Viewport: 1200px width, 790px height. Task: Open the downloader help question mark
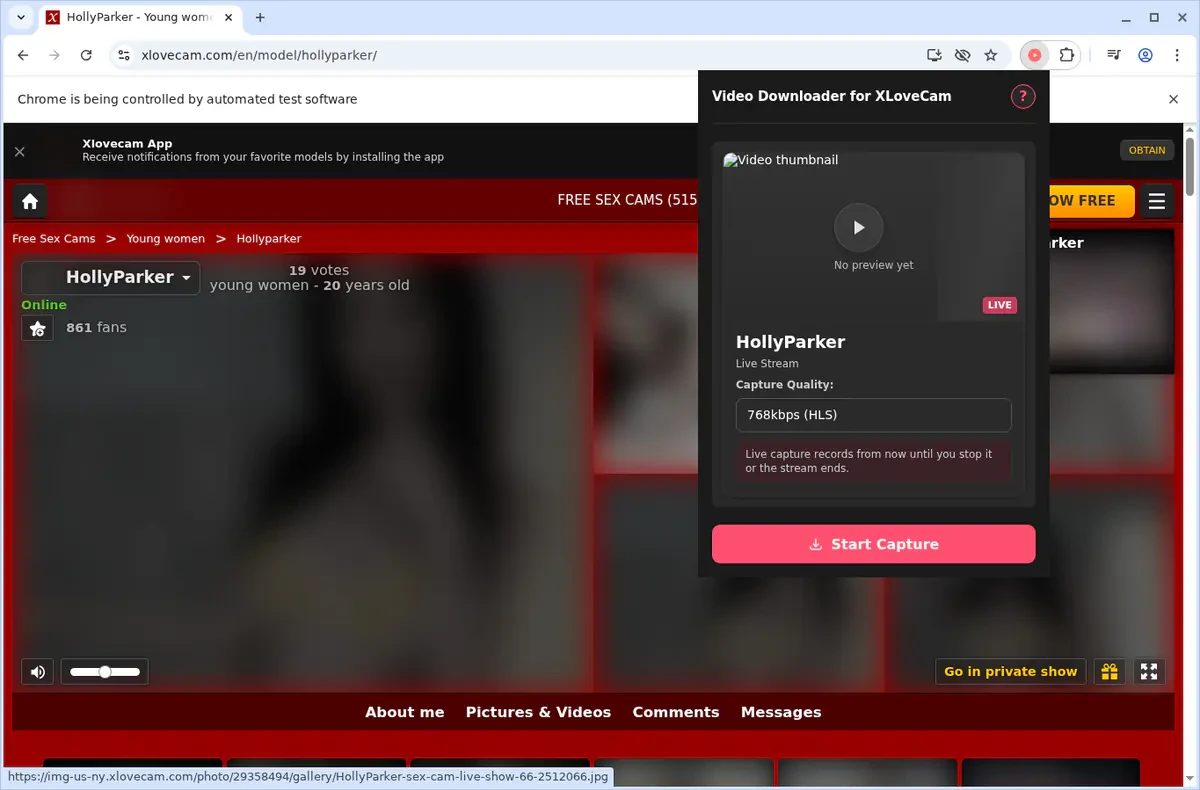pos(1022,97)
